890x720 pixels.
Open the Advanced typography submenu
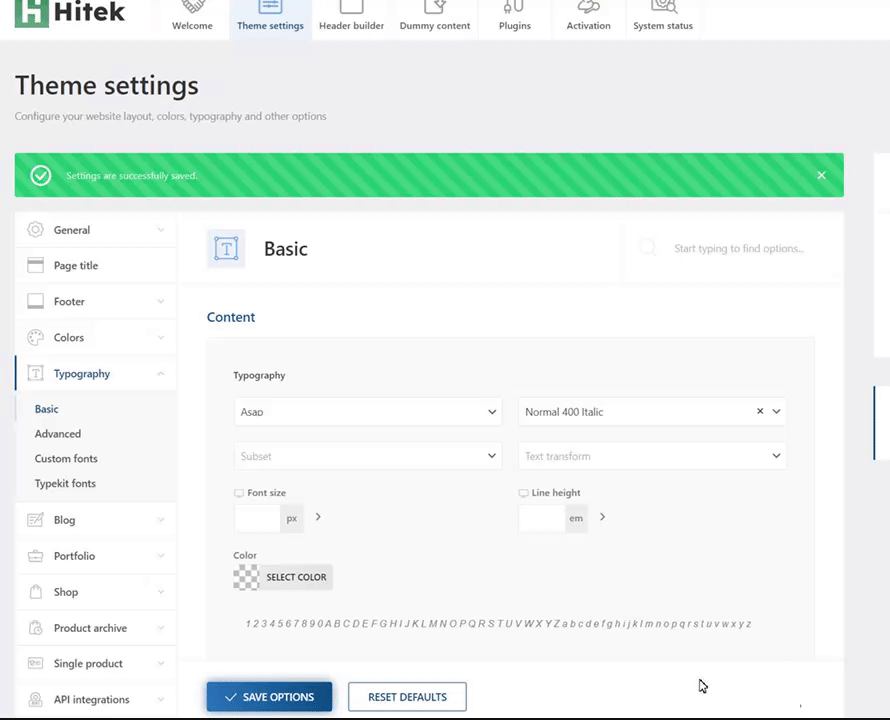(x=58, y=434)
